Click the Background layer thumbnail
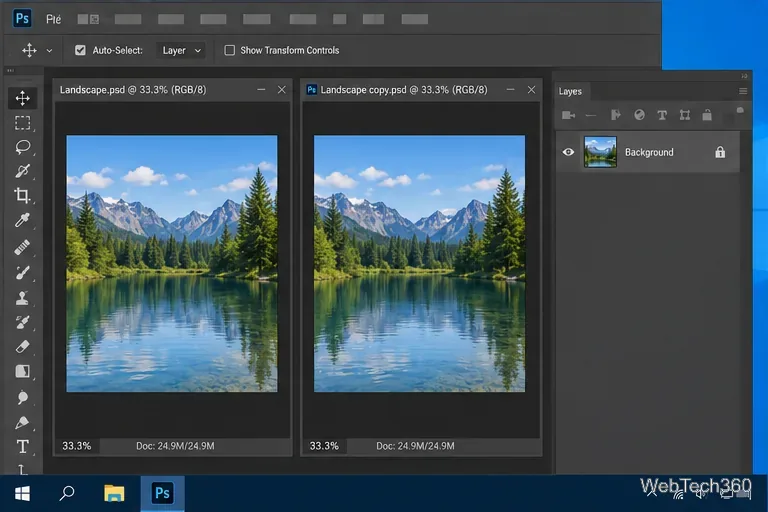Viewport: 768px width, 512px height. (x=600, y=152)
